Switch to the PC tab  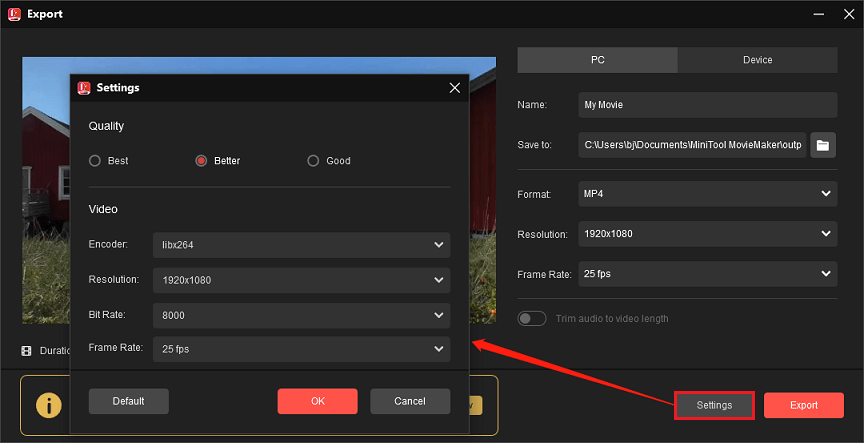pos(597,60)
